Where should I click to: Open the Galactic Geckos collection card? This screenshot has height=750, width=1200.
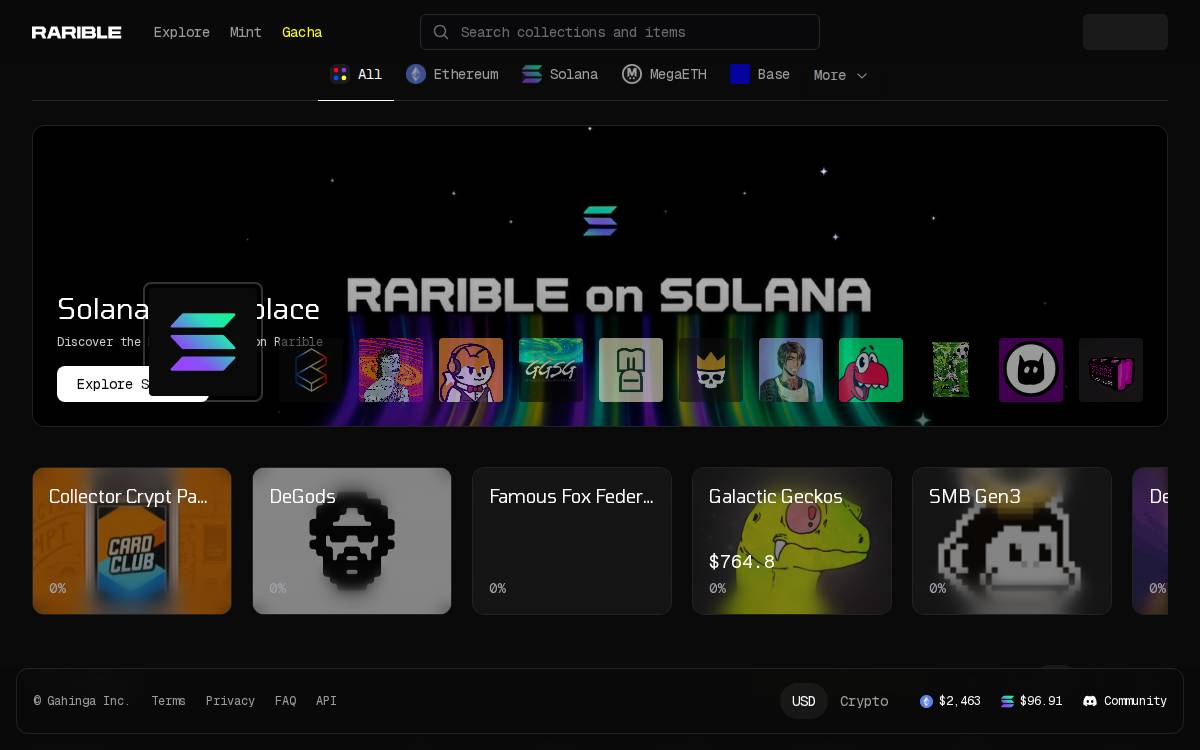point(792,541)
